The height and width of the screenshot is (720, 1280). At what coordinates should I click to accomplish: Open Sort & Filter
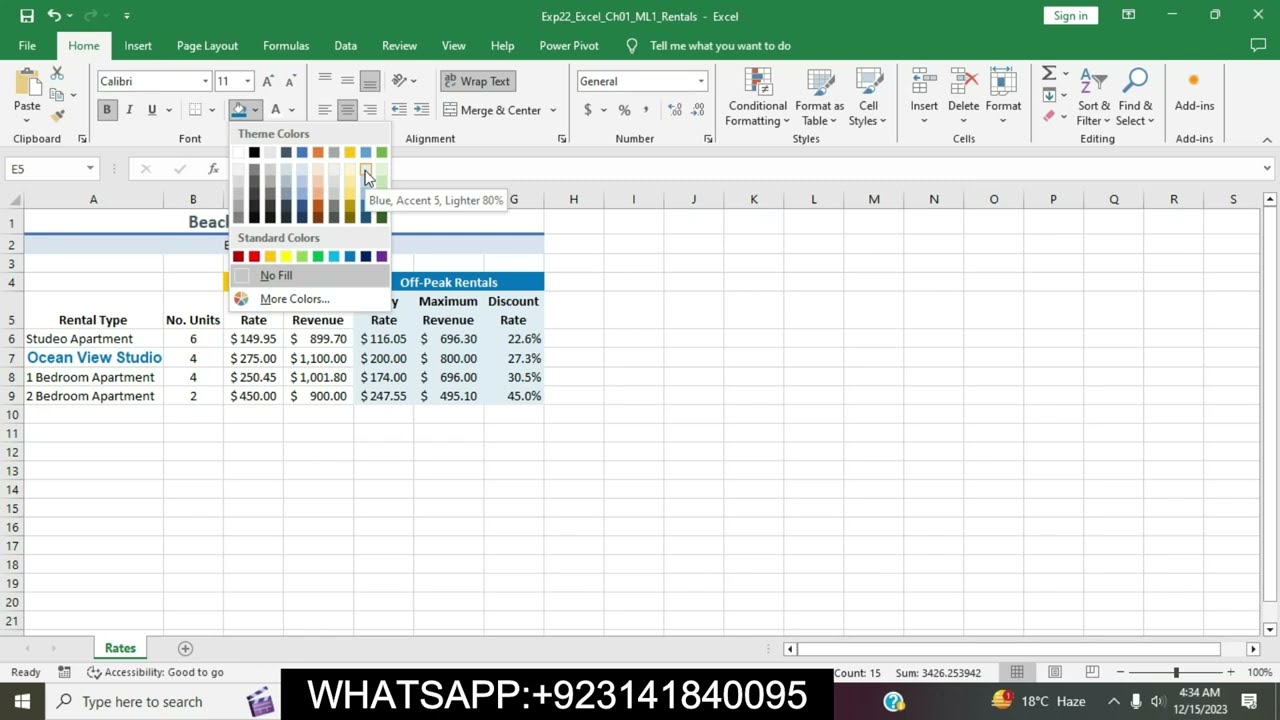(1093, 97)
